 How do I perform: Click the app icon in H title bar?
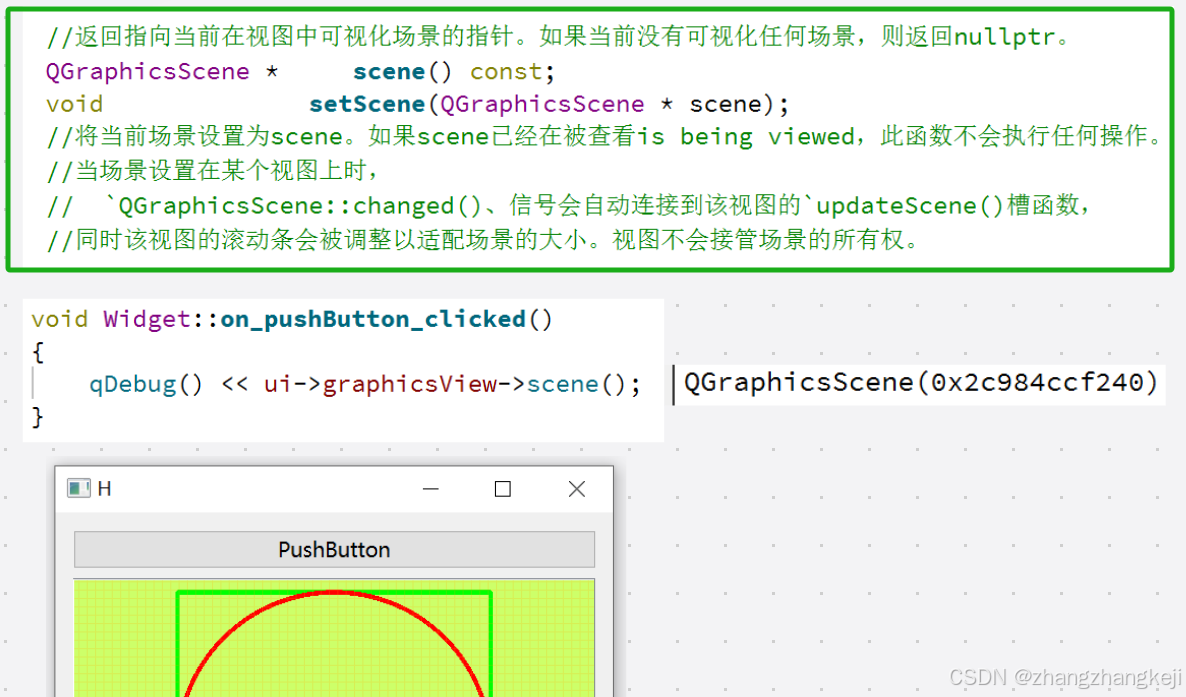[79, 489]
